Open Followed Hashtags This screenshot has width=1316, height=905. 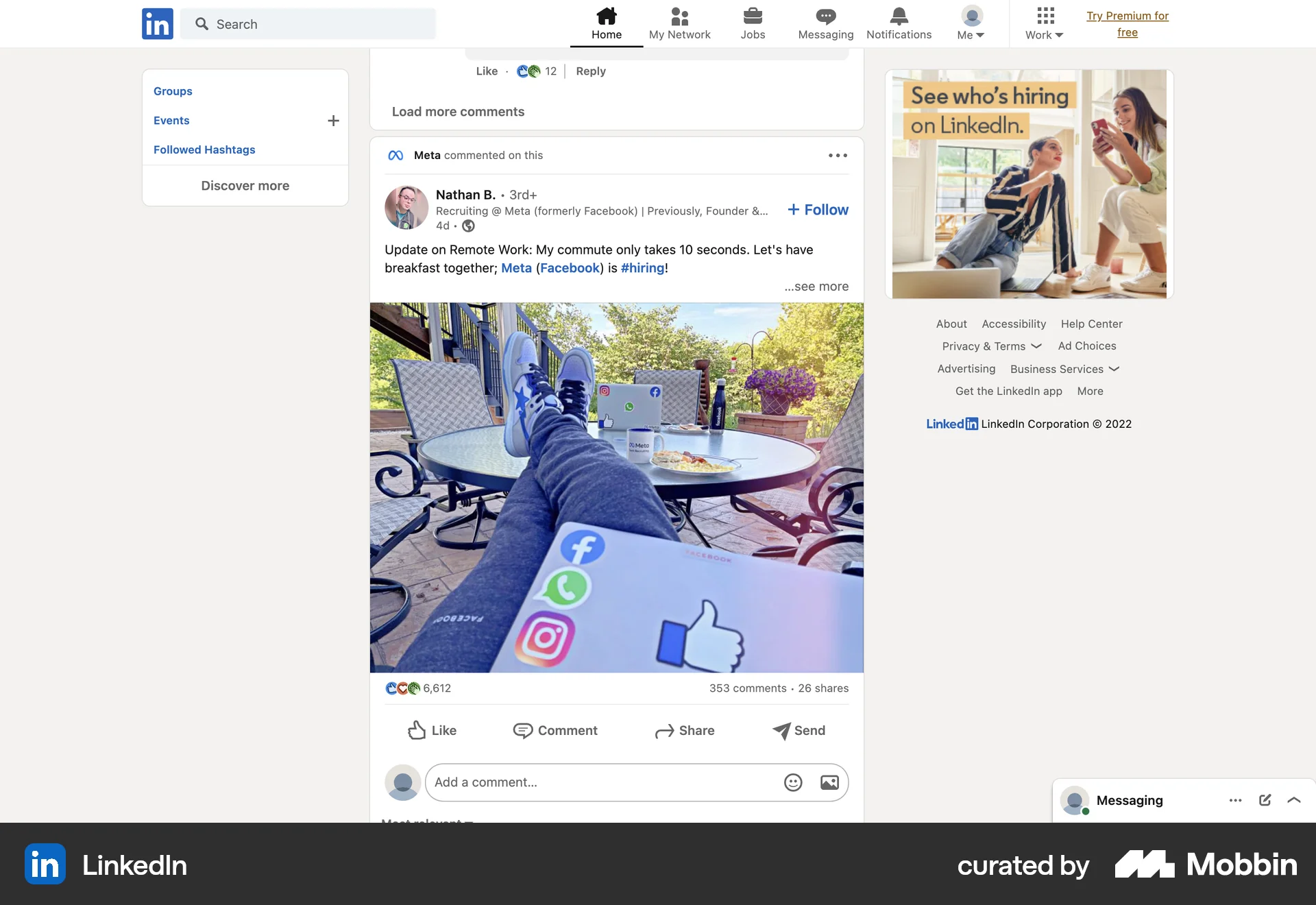(x=204, y=149)
